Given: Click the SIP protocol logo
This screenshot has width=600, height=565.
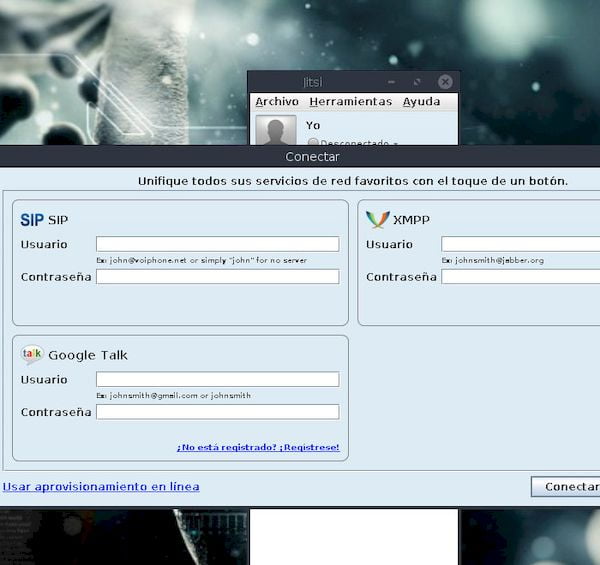Looking at the screenshot, I should pyautogui.click(x=32, y=220).
